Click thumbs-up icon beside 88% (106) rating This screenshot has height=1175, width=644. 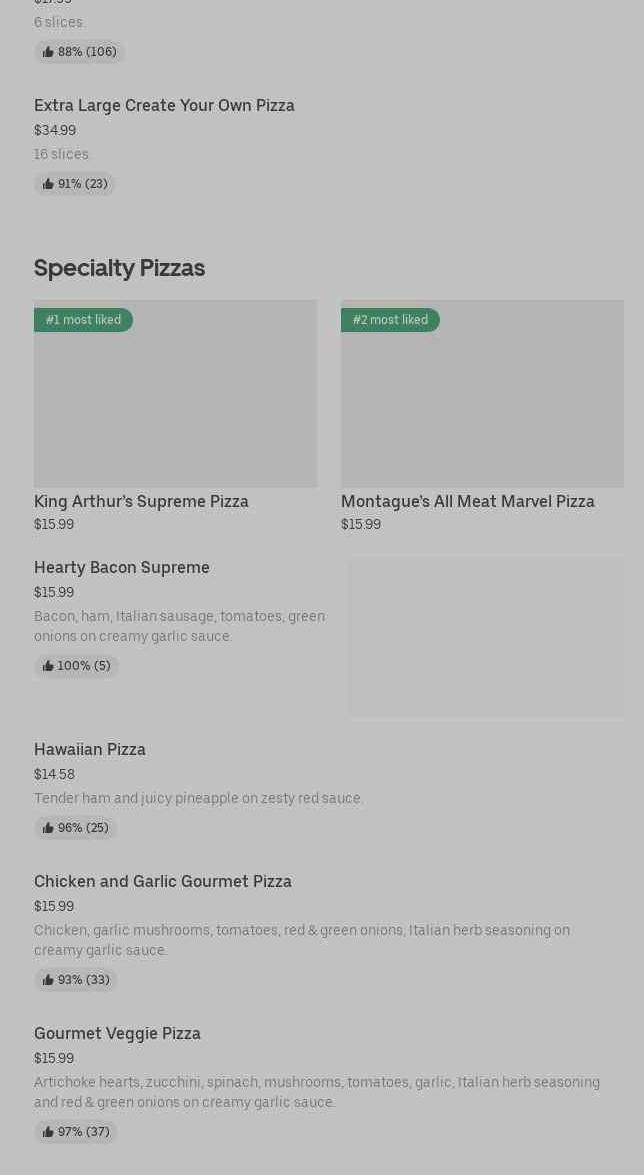(48, 52)
